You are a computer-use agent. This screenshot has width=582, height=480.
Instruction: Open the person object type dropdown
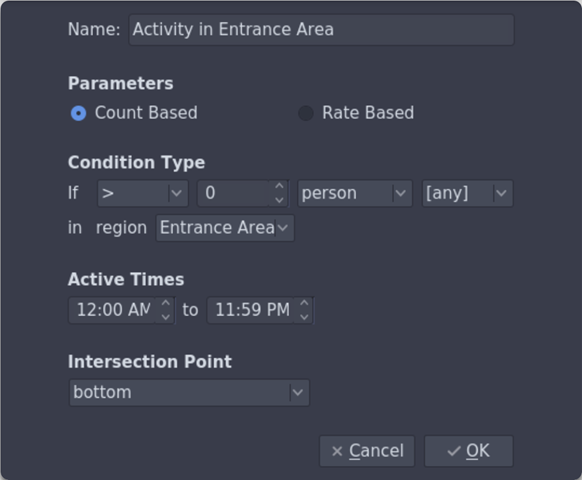(355, 193)
